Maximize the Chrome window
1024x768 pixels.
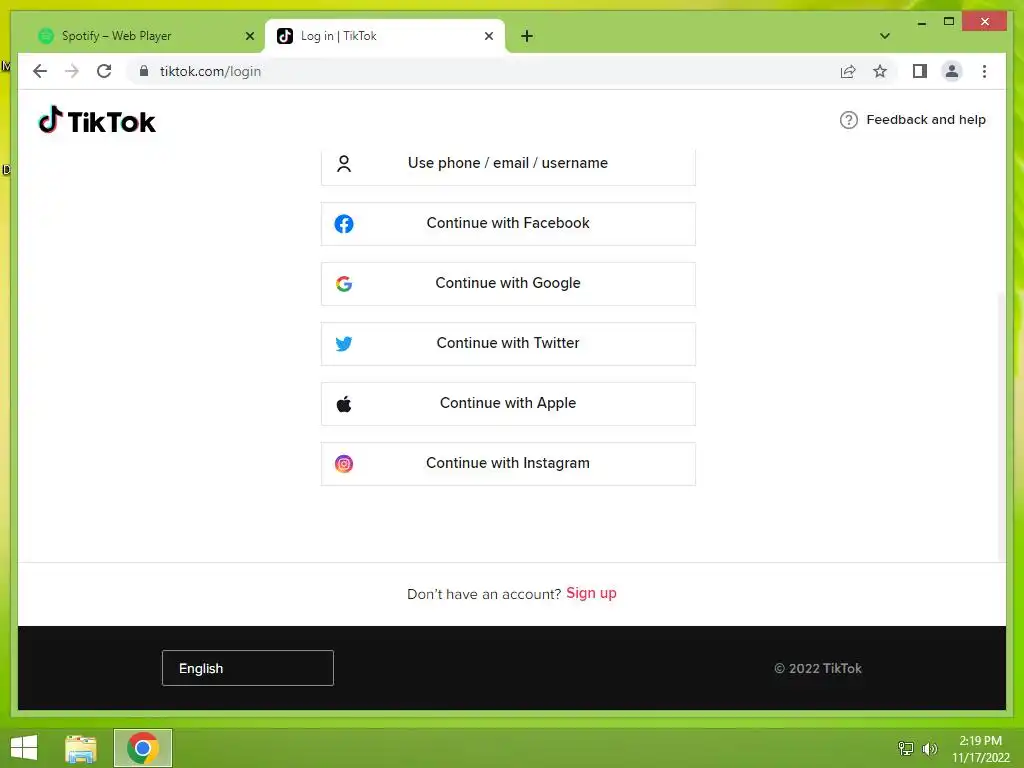[949, 22]
